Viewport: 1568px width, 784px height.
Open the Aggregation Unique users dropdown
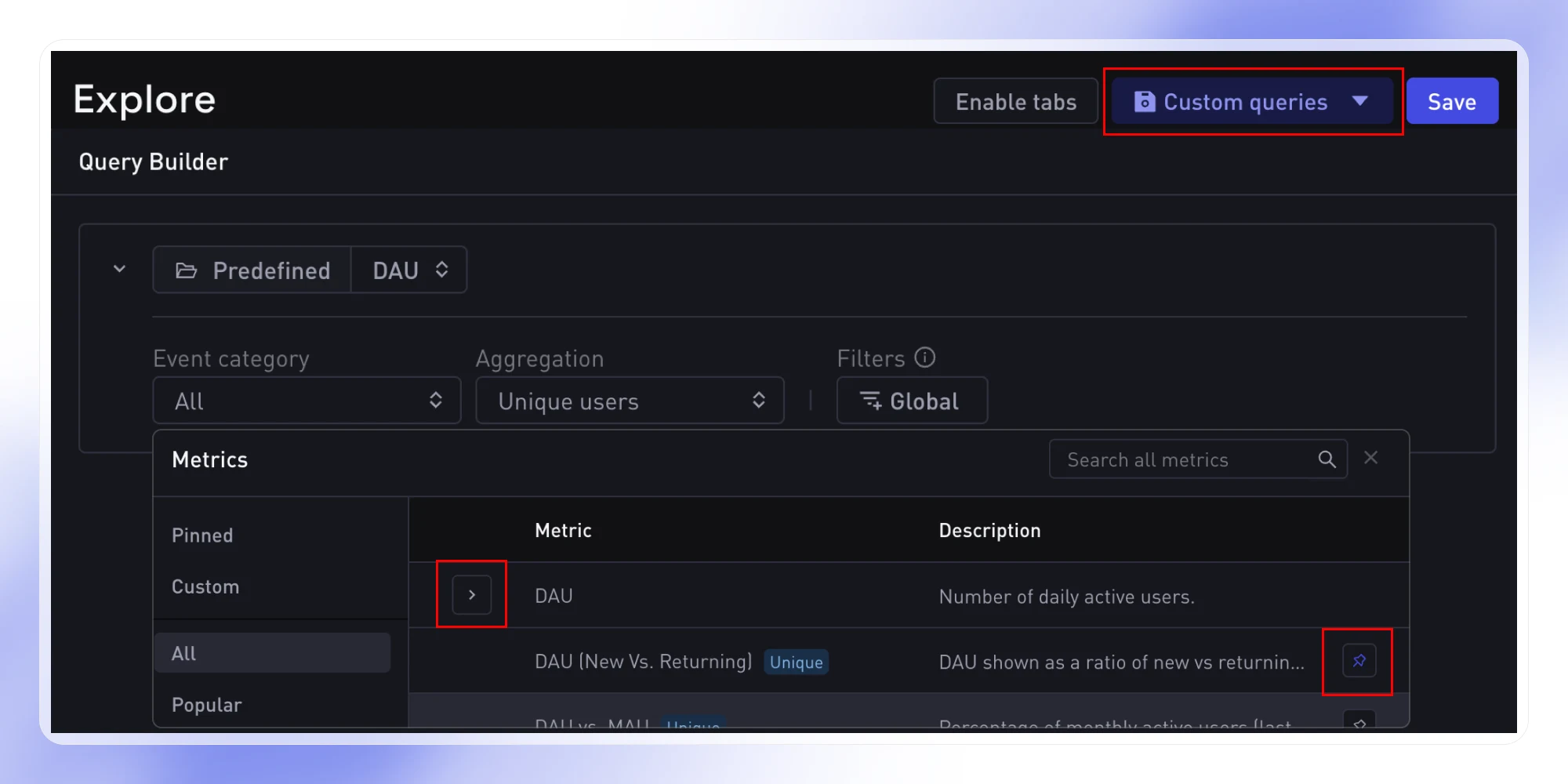(x=629, y=401)
